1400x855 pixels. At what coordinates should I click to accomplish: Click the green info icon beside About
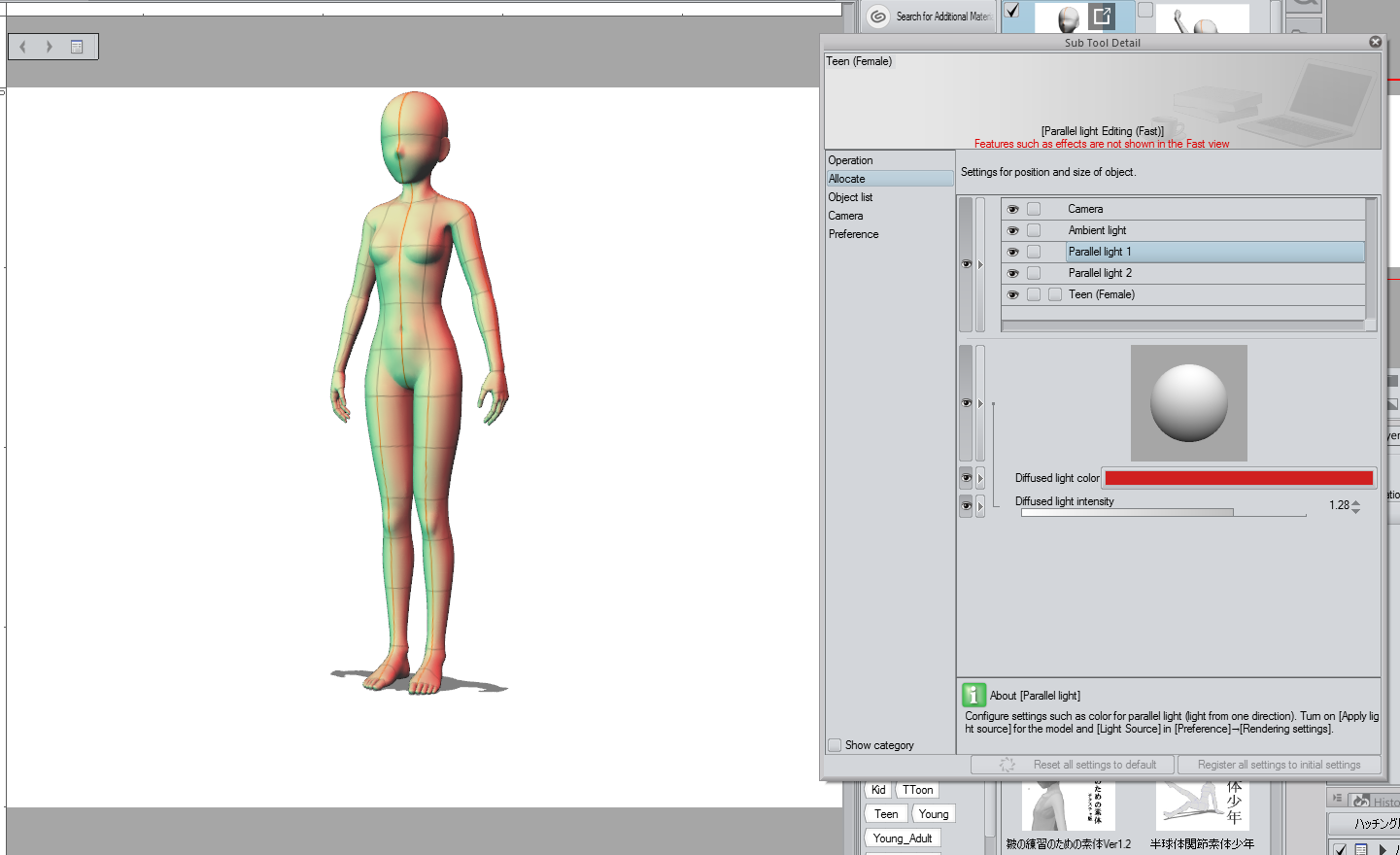click(x=973, y=695)
